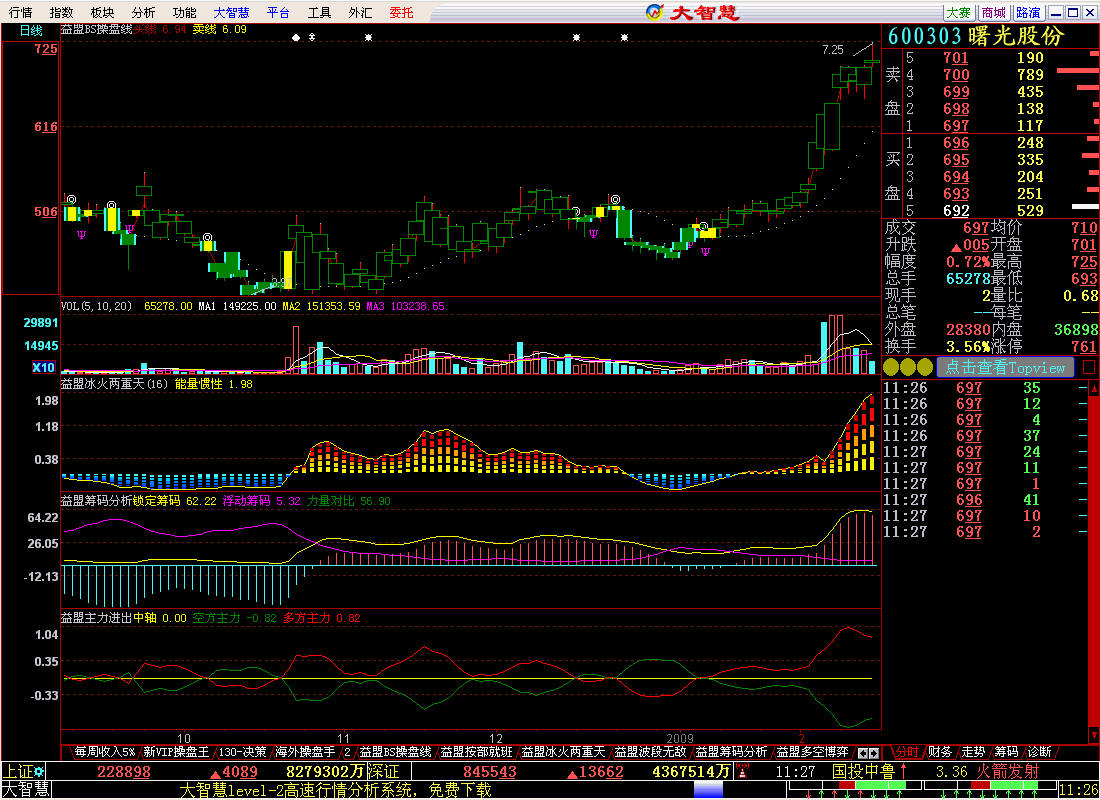Click the stock code 600303
Image resolution: width=1100 pixels, height=800 pixels.
(923, 36)
